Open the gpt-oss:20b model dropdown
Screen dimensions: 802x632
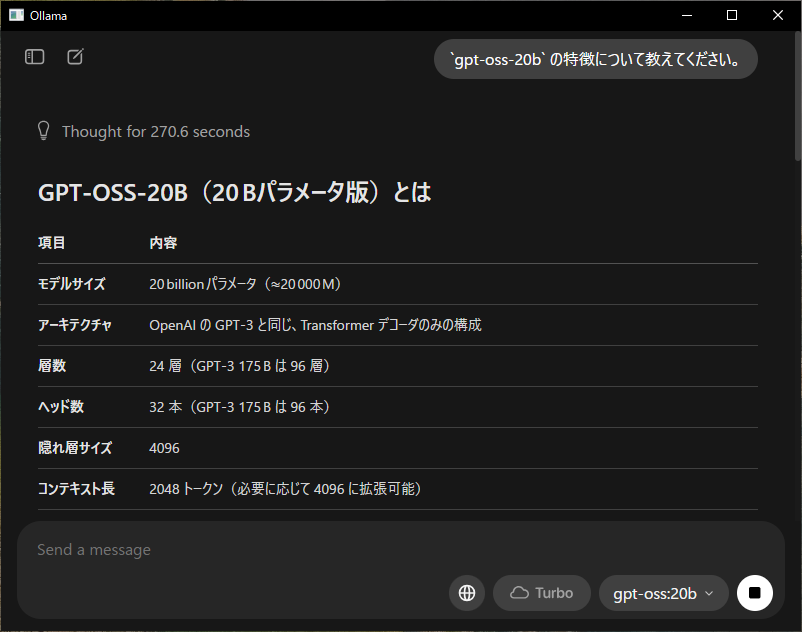click(663, 593)
